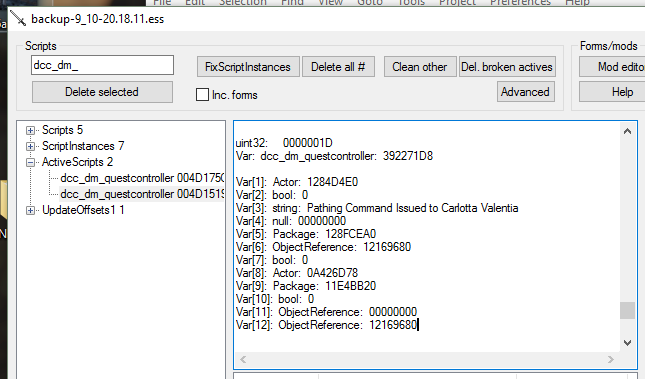Click the 'Var[8]: Actor: 0A426D78' line
Image resolution: width=645 pixels, height=379 pixels.
click(297, 273)
